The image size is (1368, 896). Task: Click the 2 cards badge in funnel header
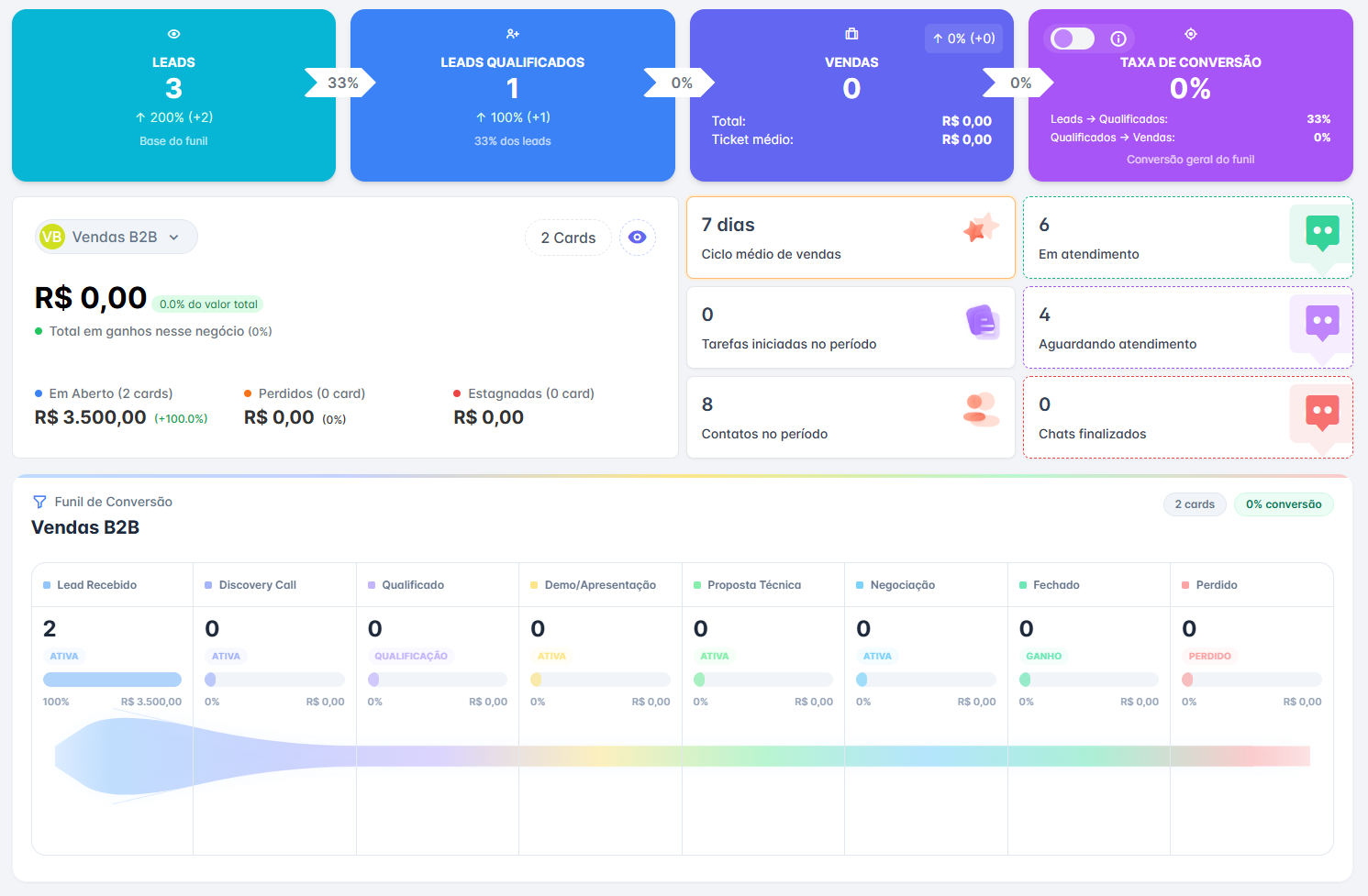pyautogui.click(x=1195, y=504)
